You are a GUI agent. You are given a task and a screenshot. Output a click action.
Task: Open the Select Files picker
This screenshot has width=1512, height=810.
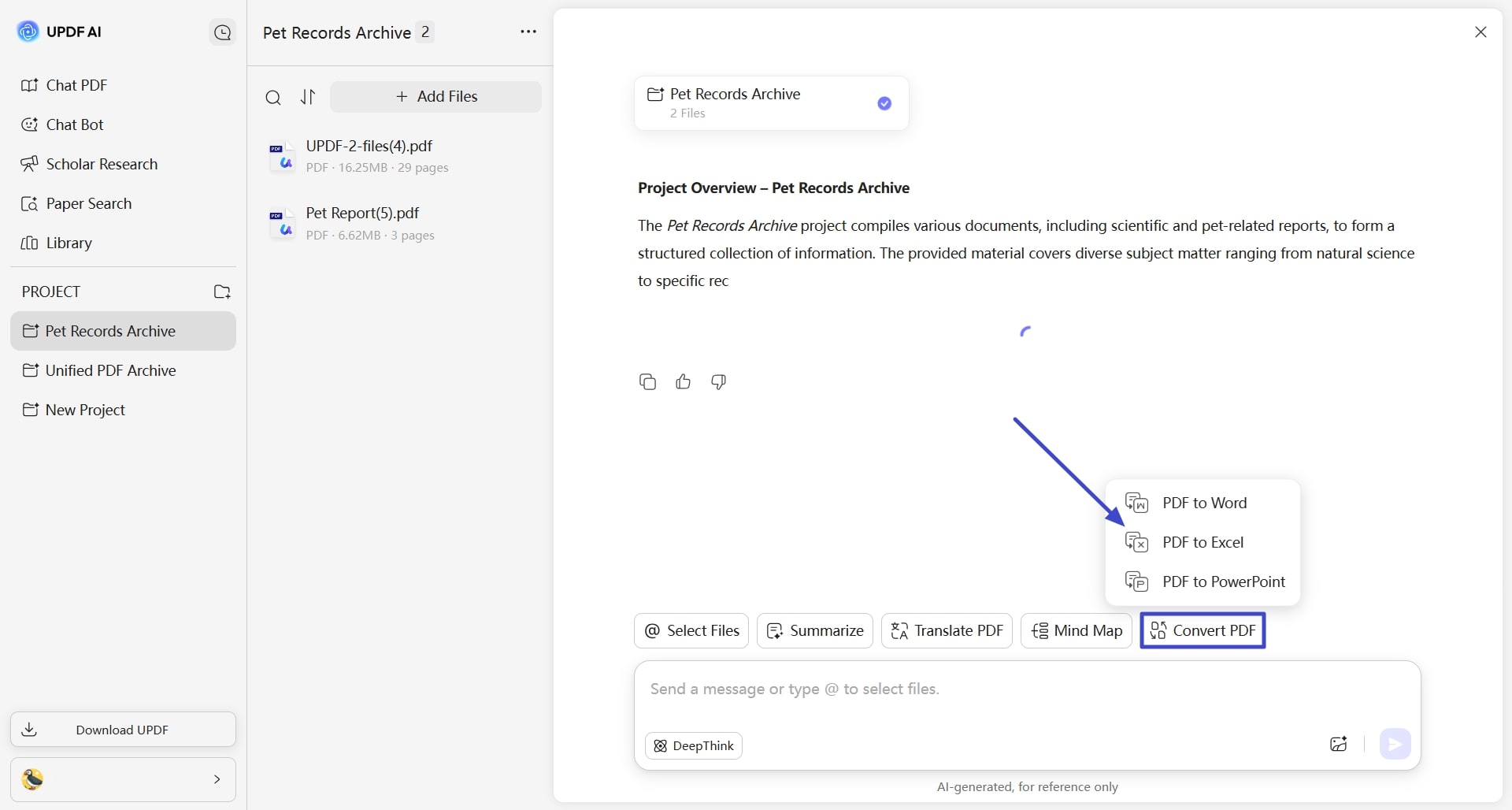point(691,630)
